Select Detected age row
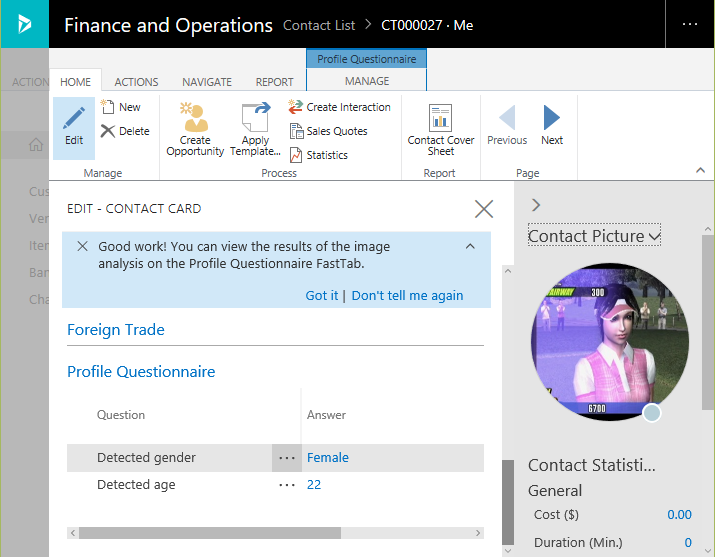Image resolution: width=715 pixels, height=557 pixels. (x=275, y=485)
